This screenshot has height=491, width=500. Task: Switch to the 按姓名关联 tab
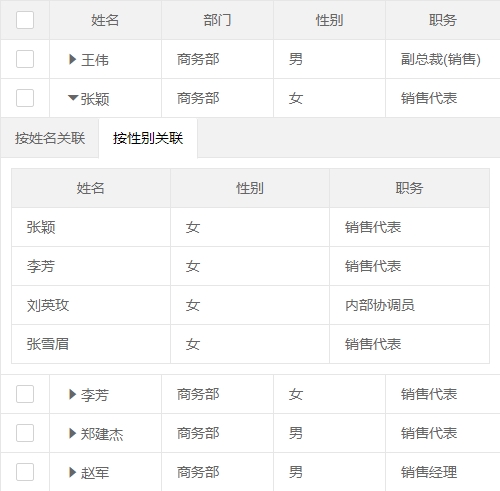pyautogui.click(x=50, y=138)
